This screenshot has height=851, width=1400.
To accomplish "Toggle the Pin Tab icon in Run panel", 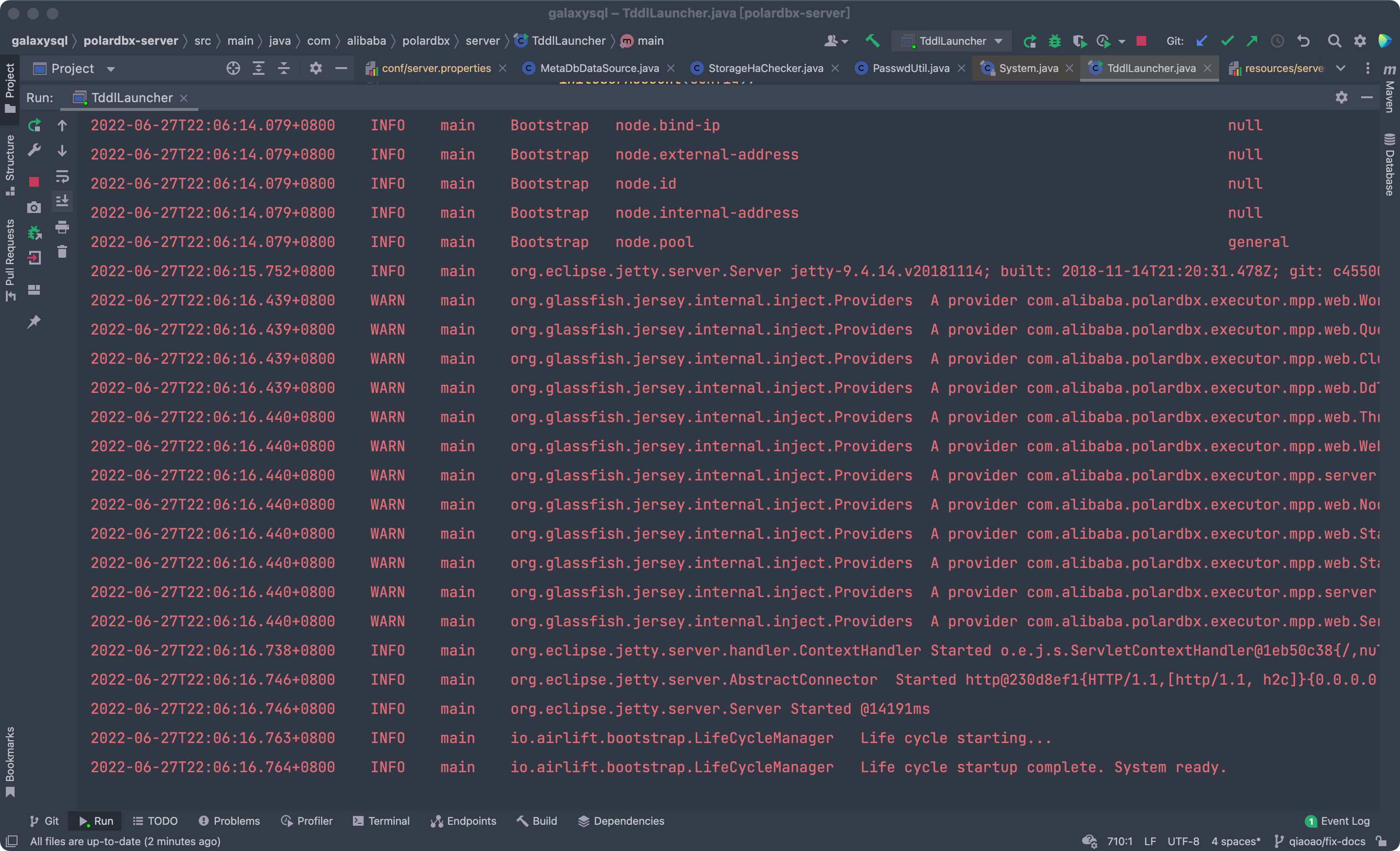I will pos(34,322).
